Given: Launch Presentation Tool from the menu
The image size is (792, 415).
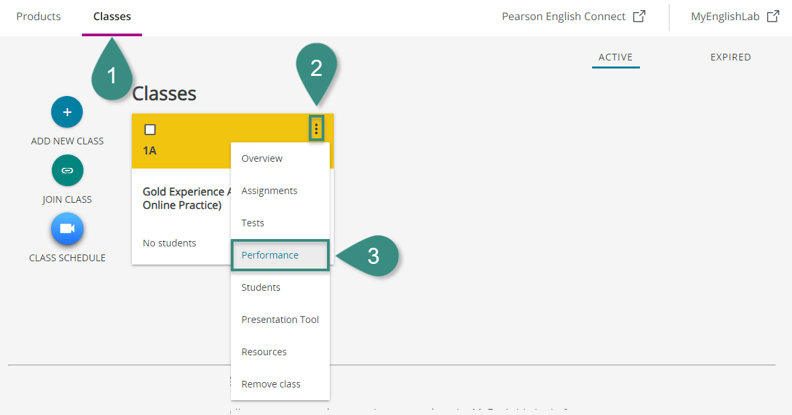Looking at the screenshot, I should click(279, 320).
